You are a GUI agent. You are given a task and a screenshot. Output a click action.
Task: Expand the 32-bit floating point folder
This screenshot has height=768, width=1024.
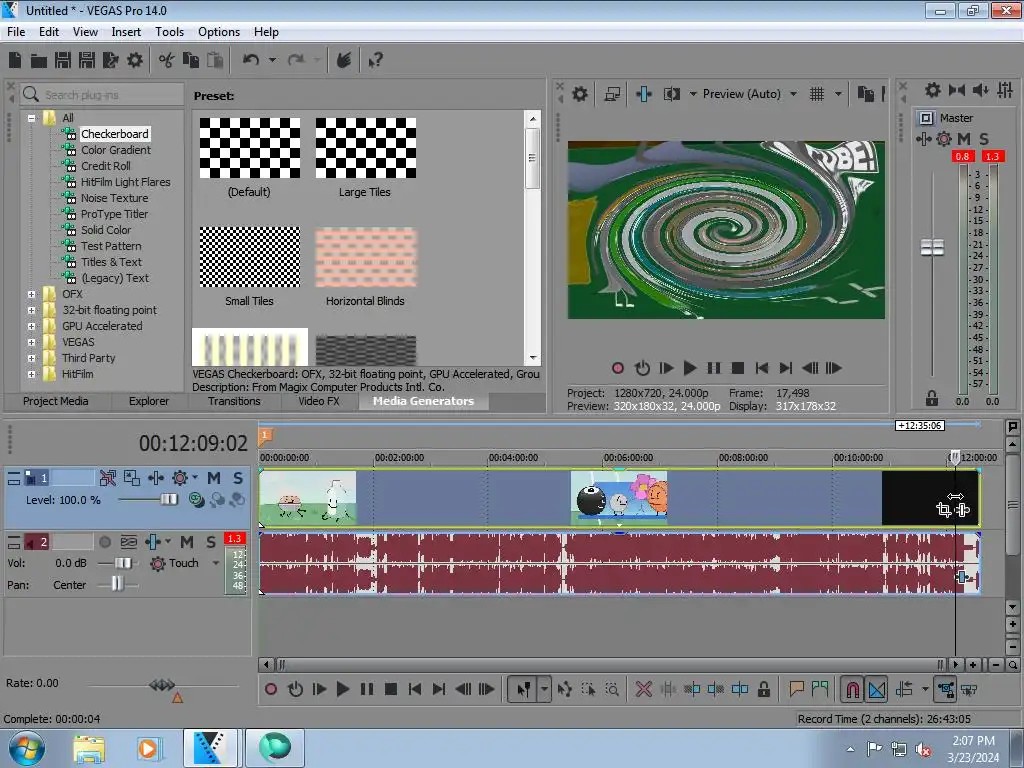click(31, 310)
